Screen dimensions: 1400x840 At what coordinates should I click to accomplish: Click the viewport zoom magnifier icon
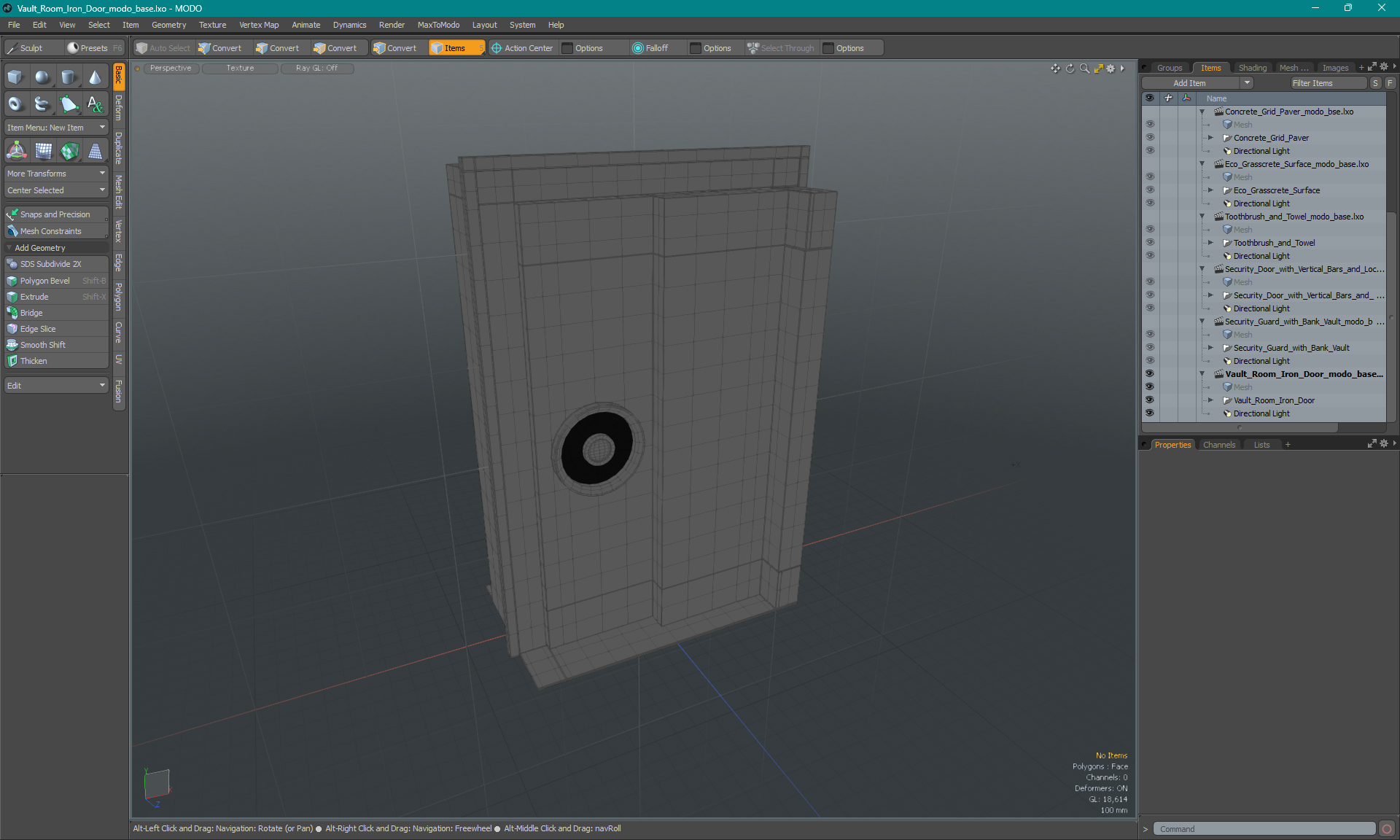pyautogui.click(x=1084, y=69)
